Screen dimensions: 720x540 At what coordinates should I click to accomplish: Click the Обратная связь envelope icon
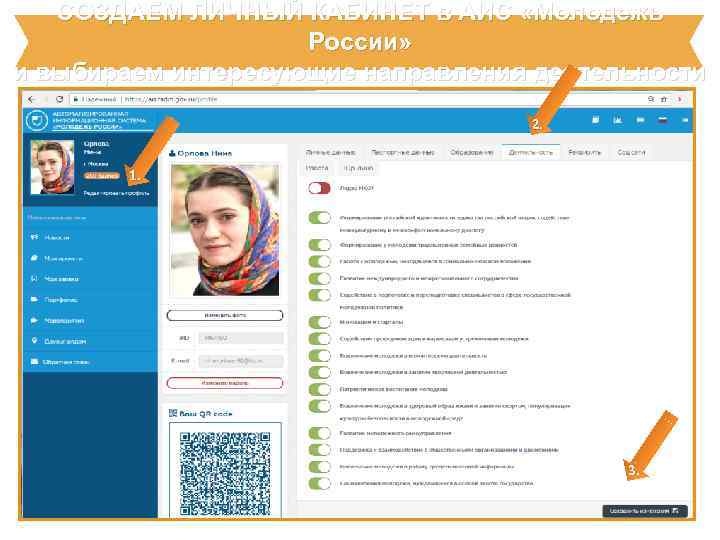coord(34,362)
